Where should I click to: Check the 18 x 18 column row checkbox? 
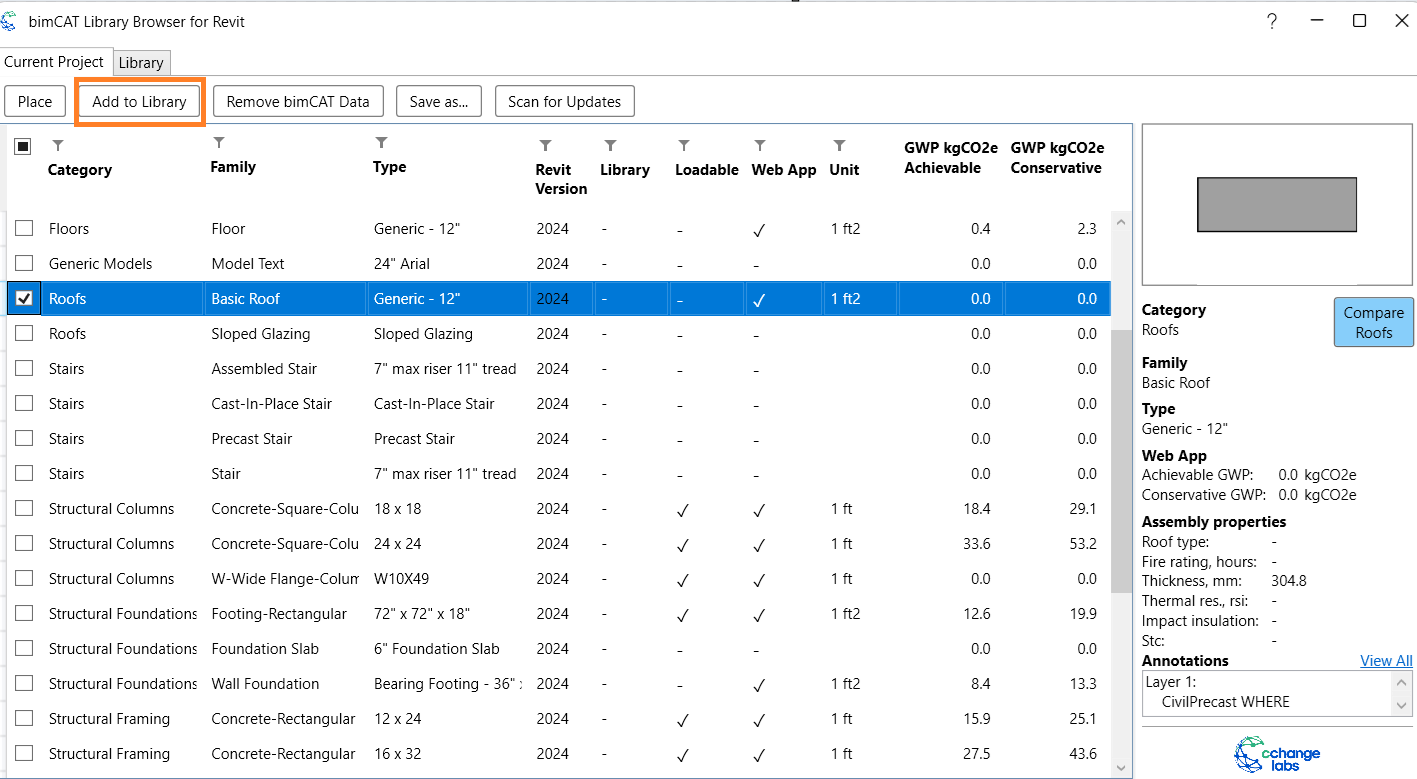24,509
